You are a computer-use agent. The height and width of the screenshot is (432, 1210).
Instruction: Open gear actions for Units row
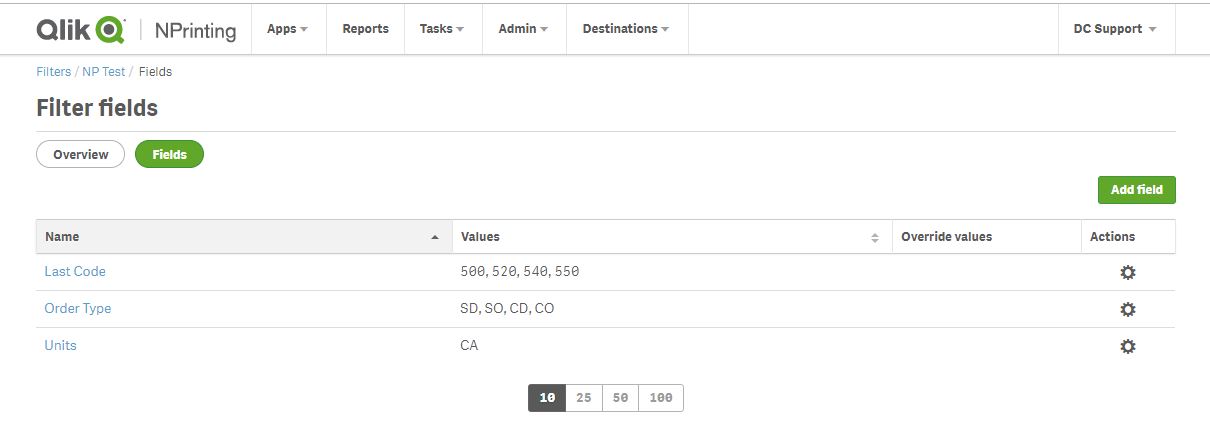[1127, 347]
